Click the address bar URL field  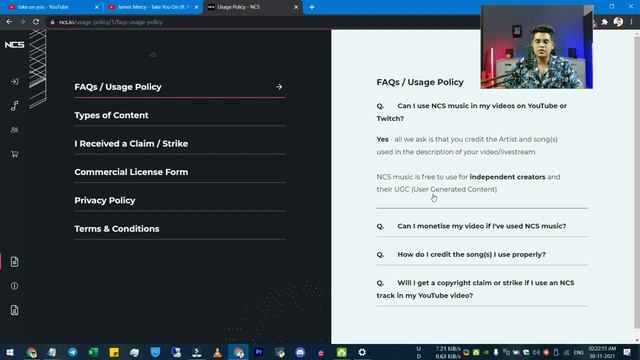pos(261,22)
